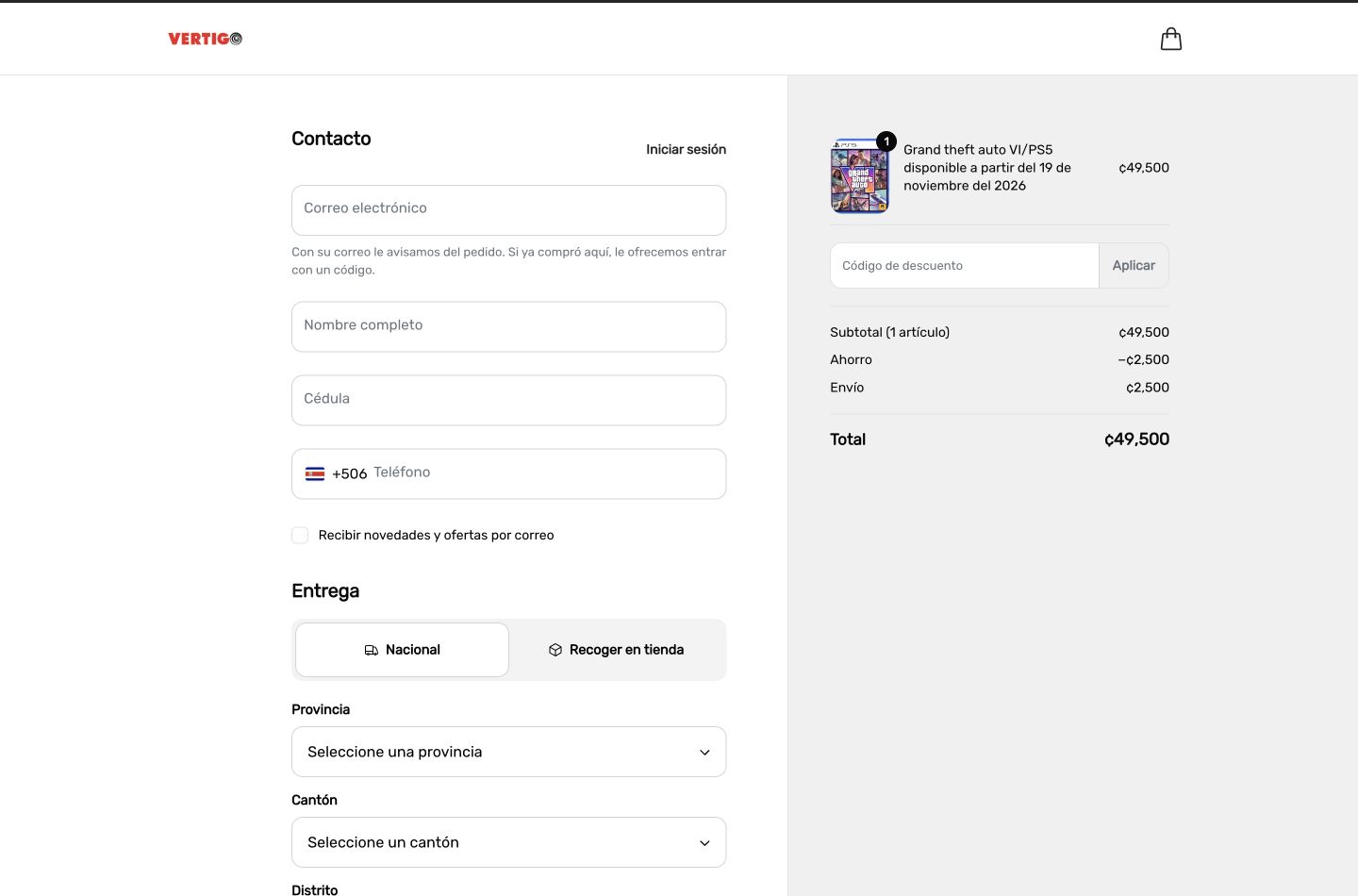Click the Total ₡49,500 amount
1358x896 pixels.
[x=1136, y=440]
